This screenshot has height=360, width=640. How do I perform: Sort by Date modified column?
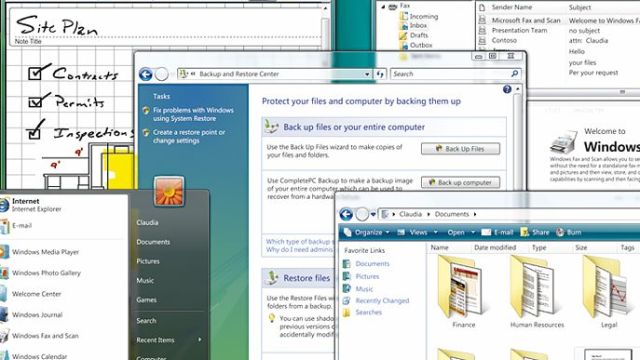(495, 247)
